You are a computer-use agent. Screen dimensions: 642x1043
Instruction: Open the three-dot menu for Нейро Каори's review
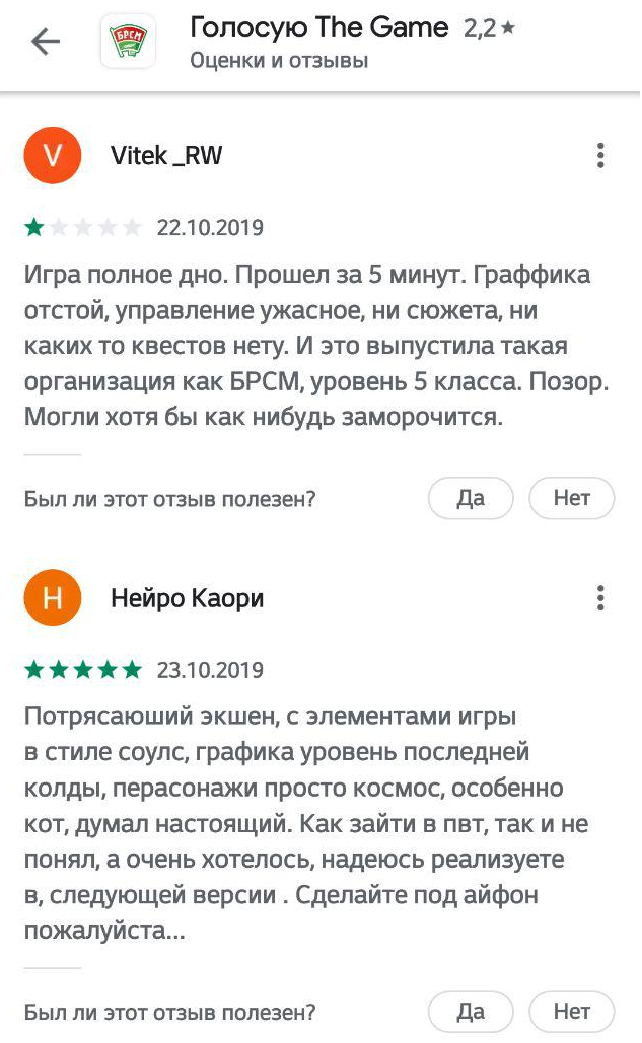[x=600, y=598]
